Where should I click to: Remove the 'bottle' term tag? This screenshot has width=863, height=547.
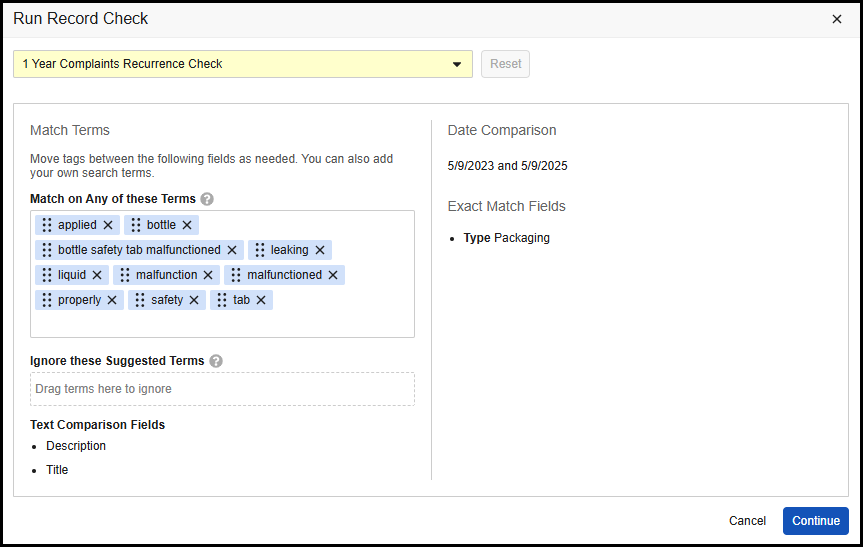coord(187,225)
